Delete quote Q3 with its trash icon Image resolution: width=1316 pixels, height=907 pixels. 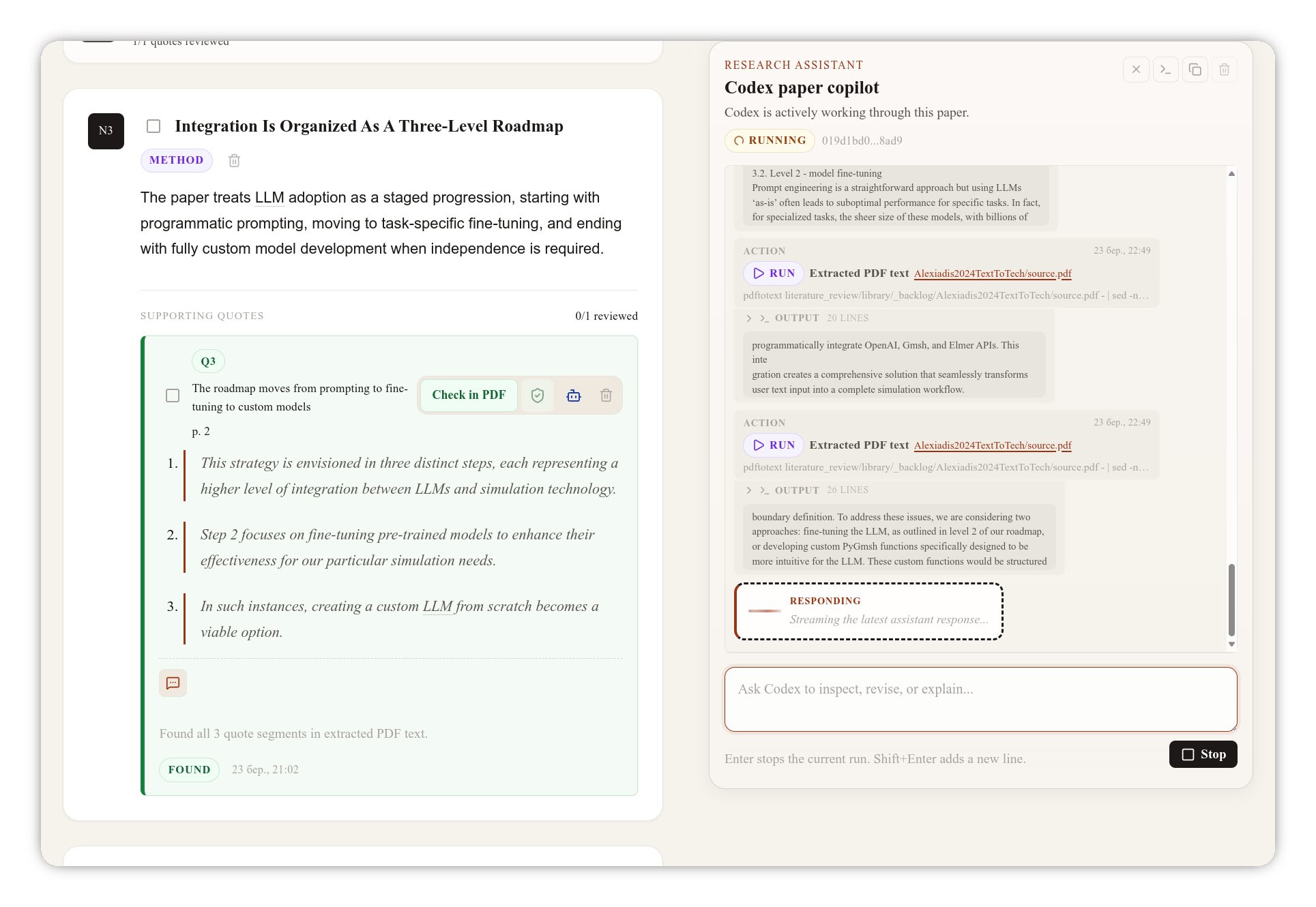click(606, 396)
